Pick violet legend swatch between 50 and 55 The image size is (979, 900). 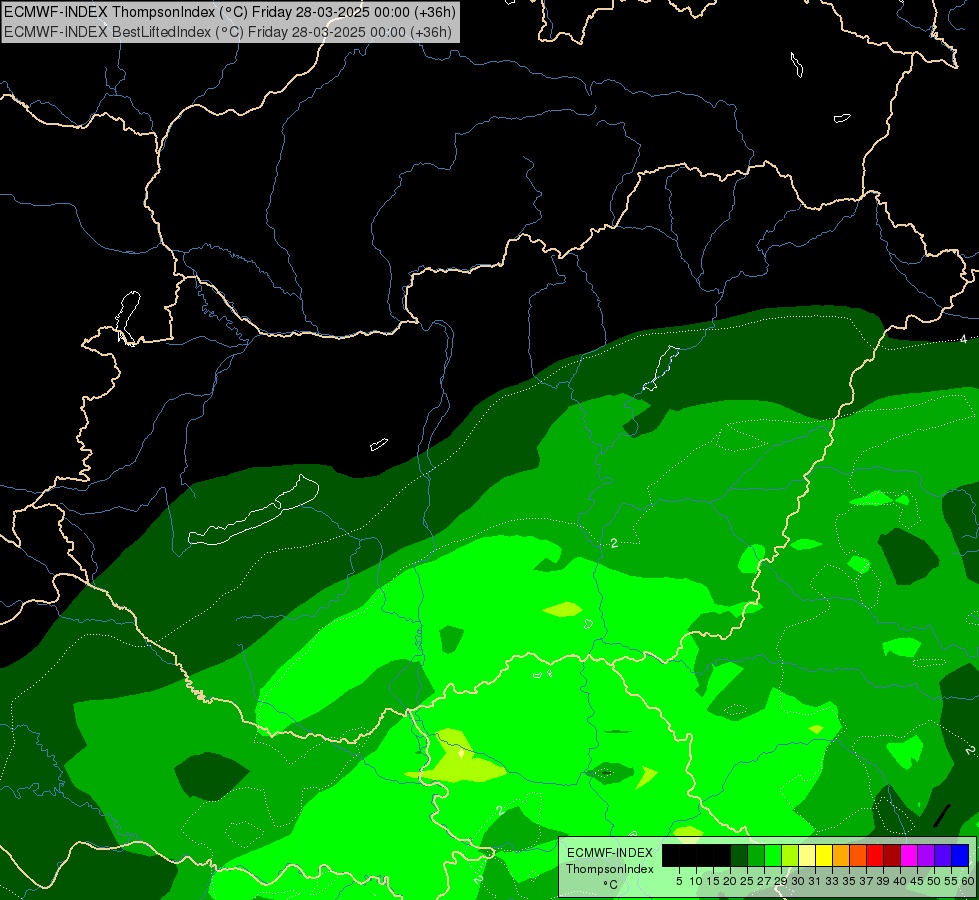(x=942, y=855)
